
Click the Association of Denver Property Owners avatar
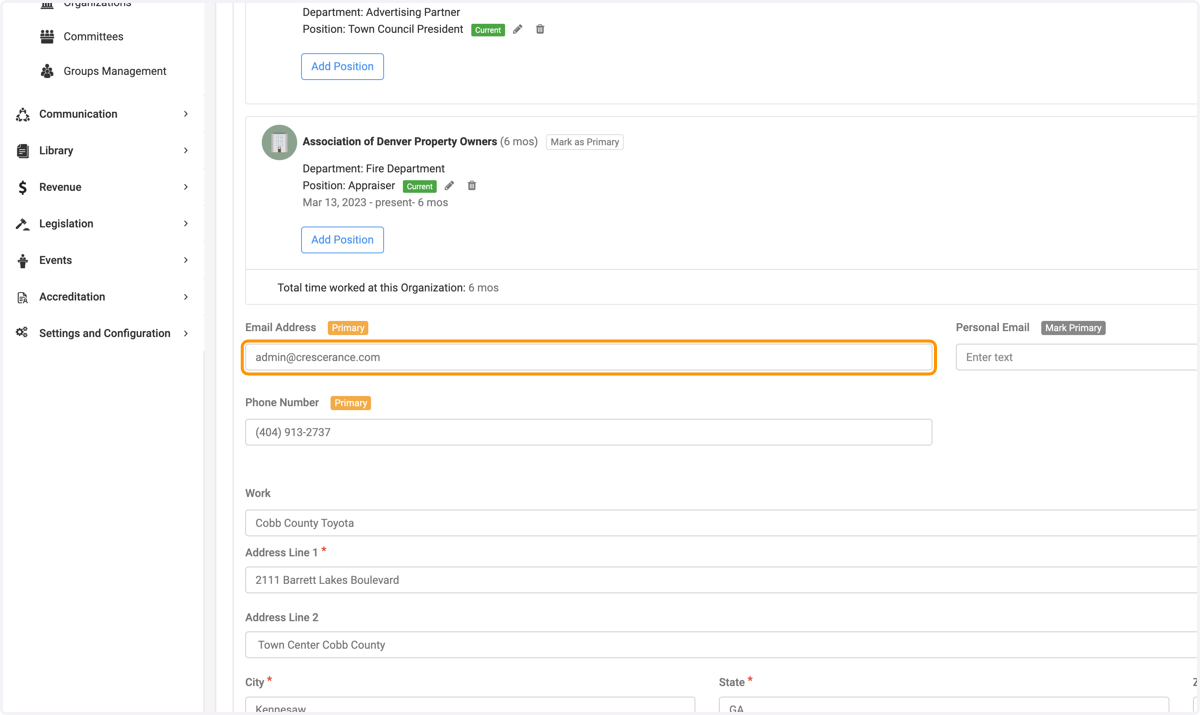(279, 142)
